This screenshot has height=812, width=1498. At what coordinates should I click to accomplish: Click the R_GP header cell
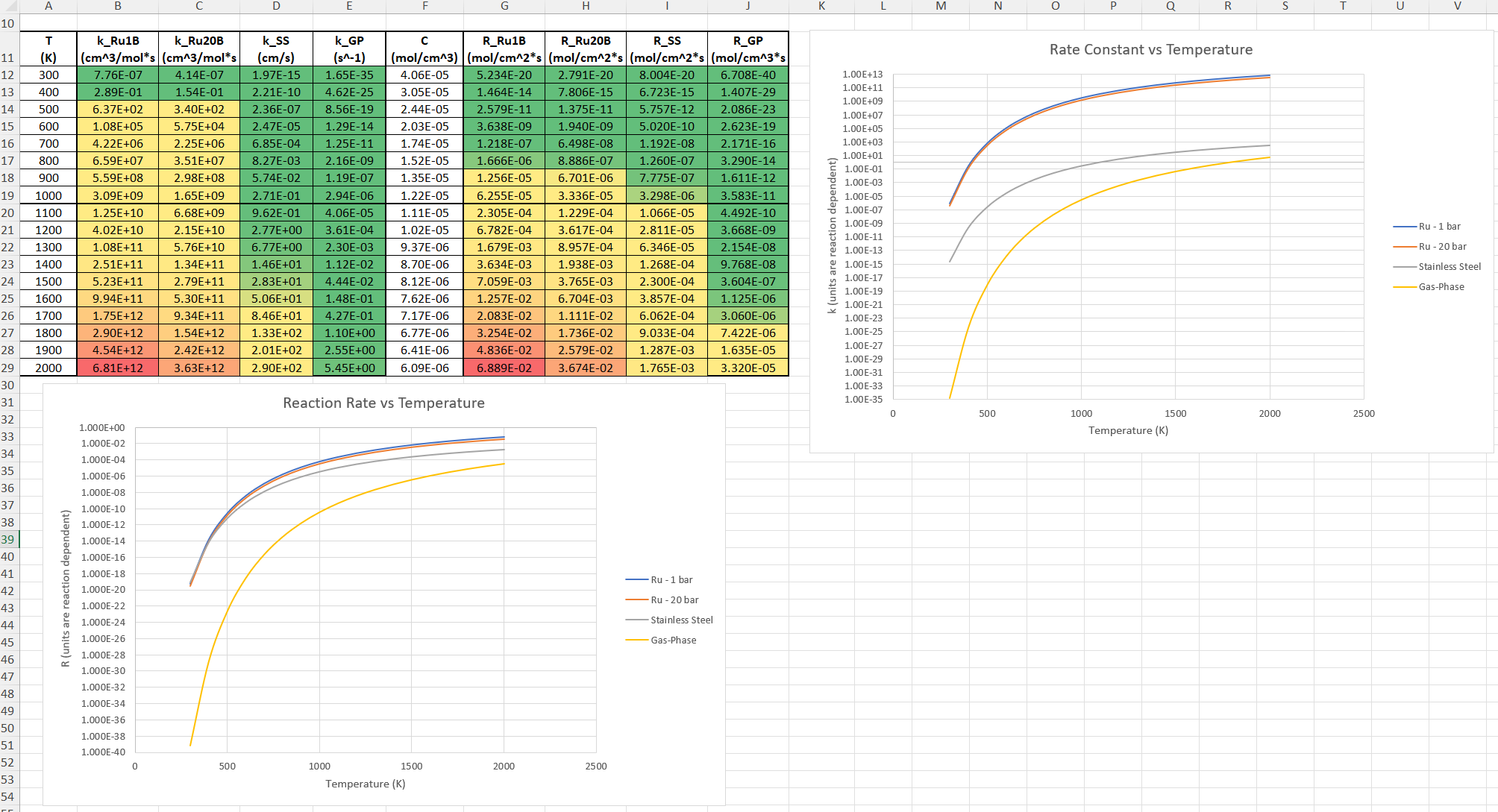[748, 49]
